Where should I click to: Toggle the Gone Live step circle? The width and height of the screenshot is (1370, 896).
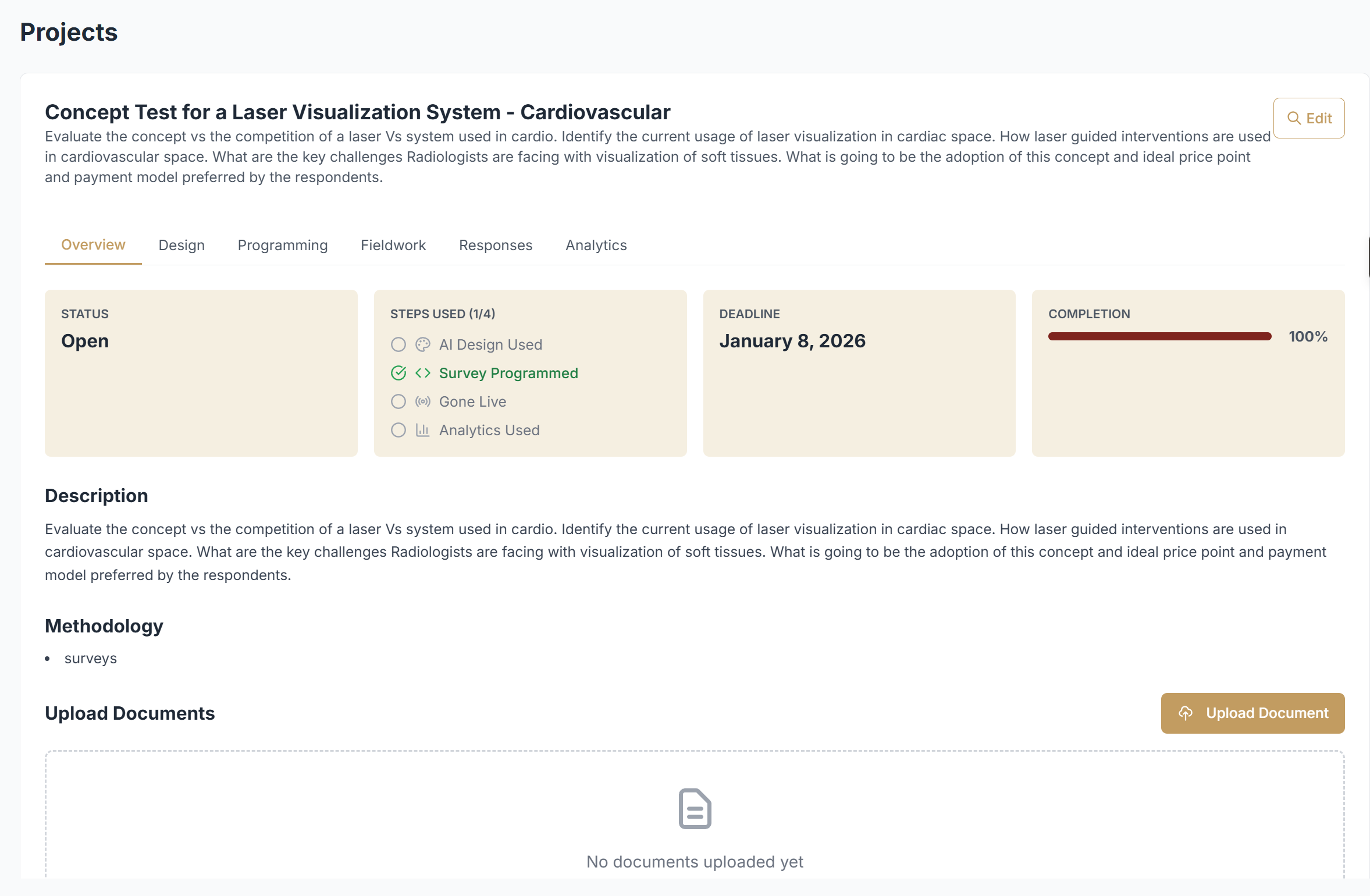tap(398, 401)
